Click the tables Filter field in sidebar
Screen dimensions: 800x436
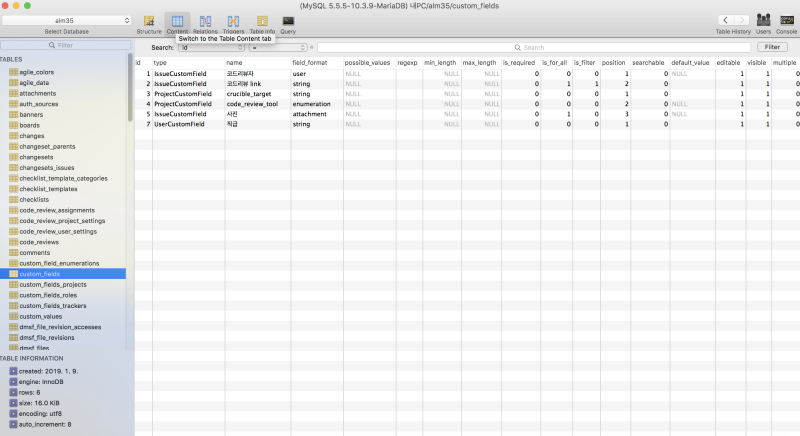point(65,45)
